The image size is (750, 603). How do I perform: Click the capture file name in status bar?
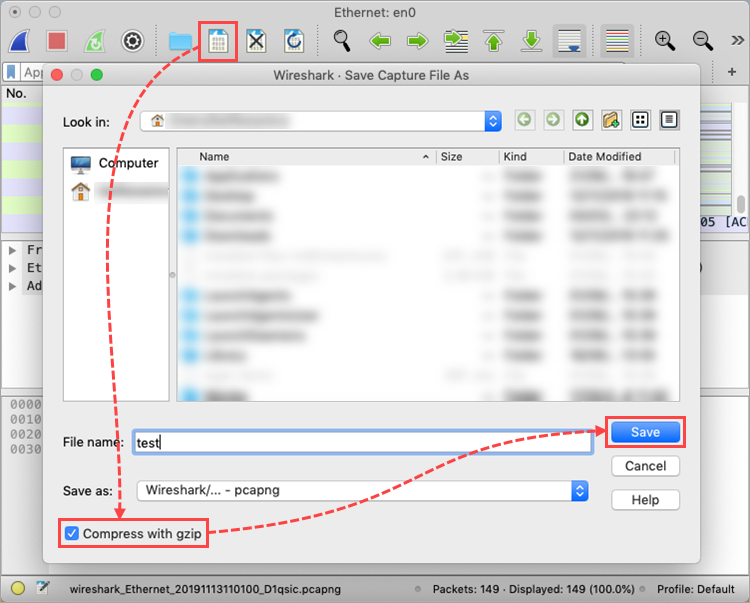pyautogui.click(x=205, y=589)
